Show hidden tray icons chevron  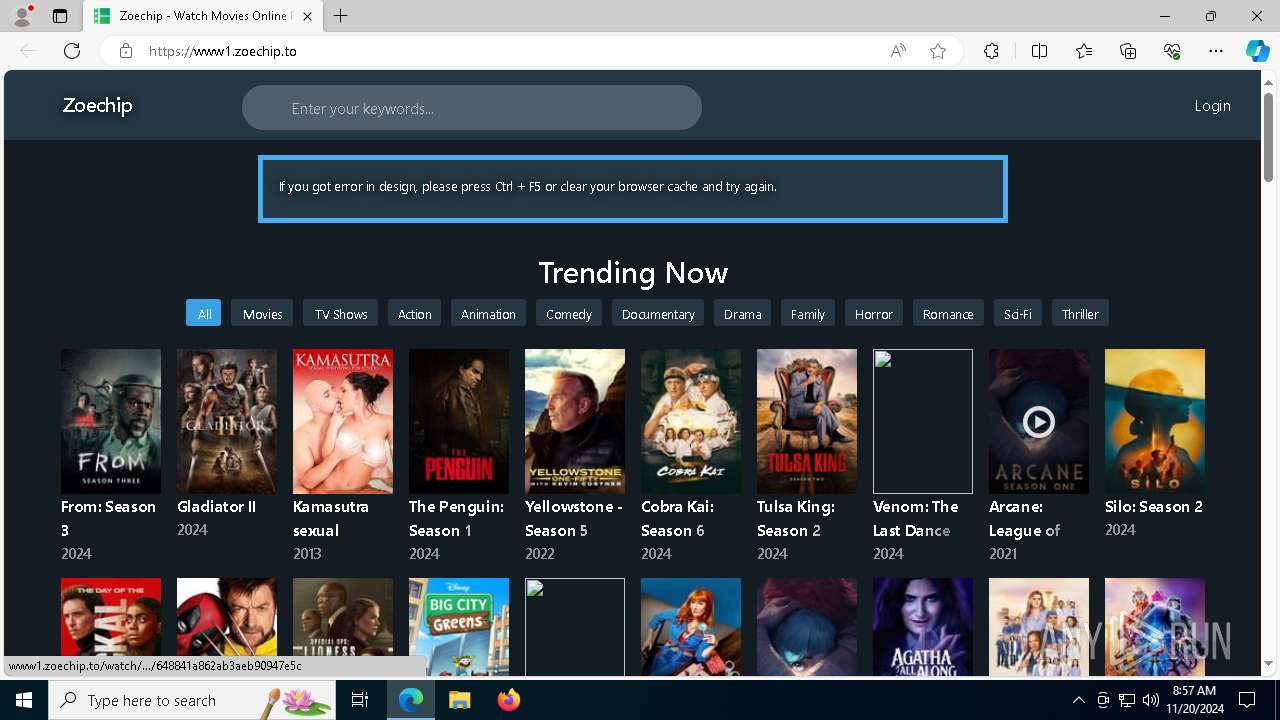tap(1078, 700)
